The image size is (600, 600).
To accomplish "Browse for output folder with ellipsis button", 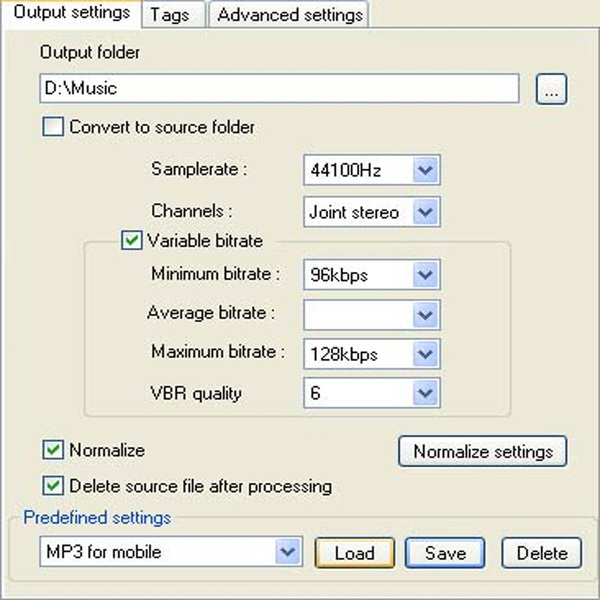I will coord(551,89).
